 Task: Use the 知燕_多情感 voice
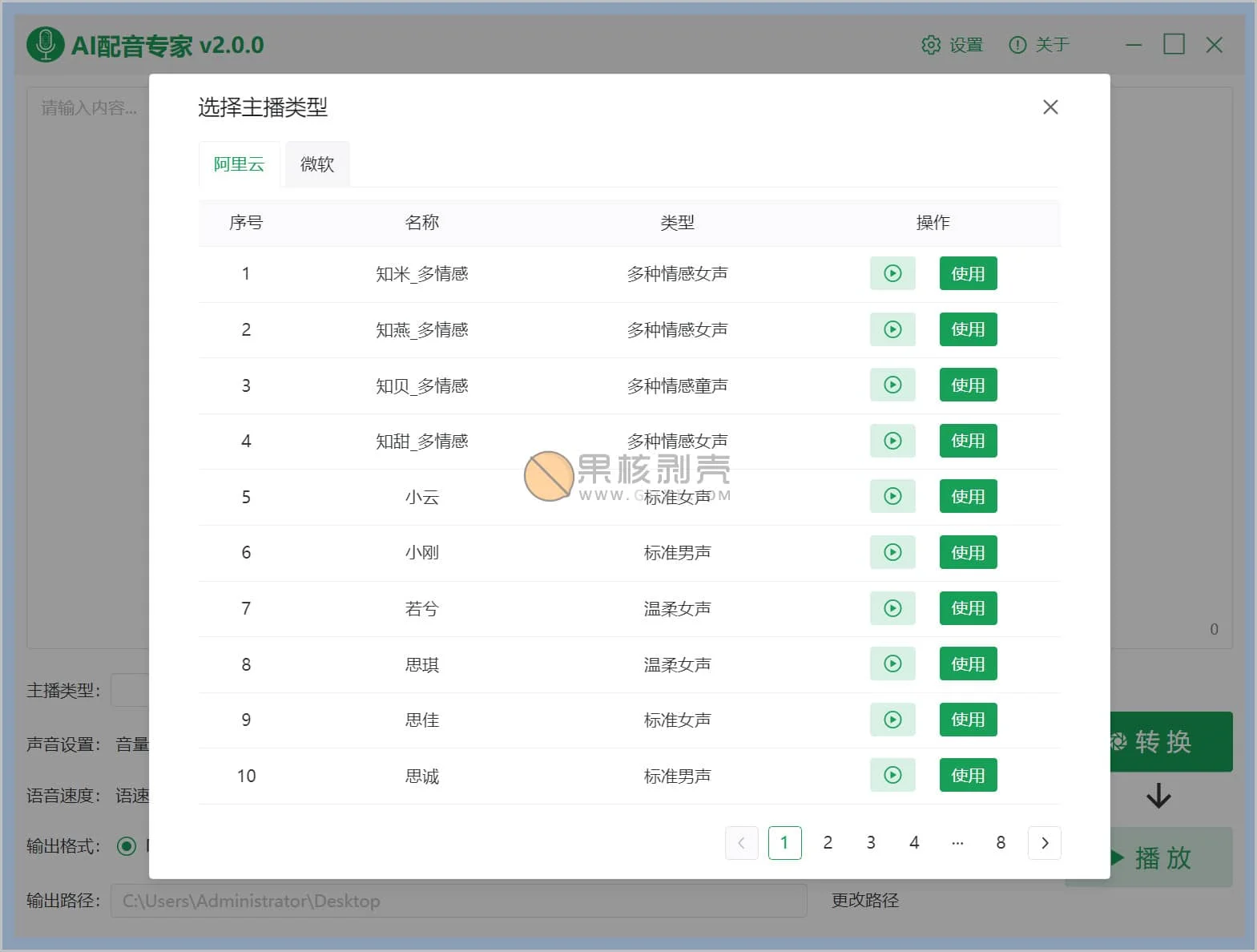(968, 329)
